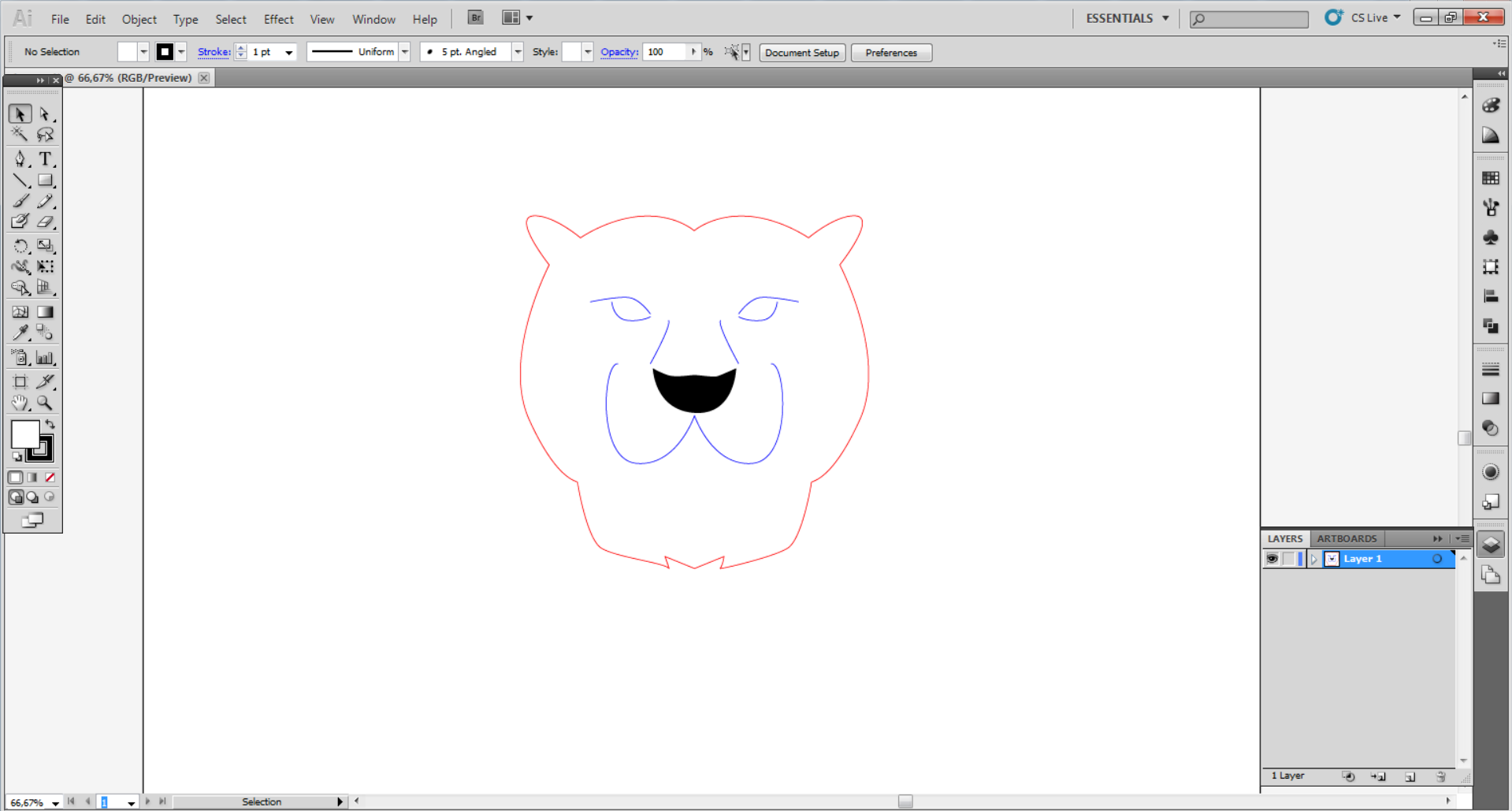Open the stroke color dropdown
Image resolution: width=1512 pixels, height=811 pixels.
pyautogui.click(x=181, y=52)
